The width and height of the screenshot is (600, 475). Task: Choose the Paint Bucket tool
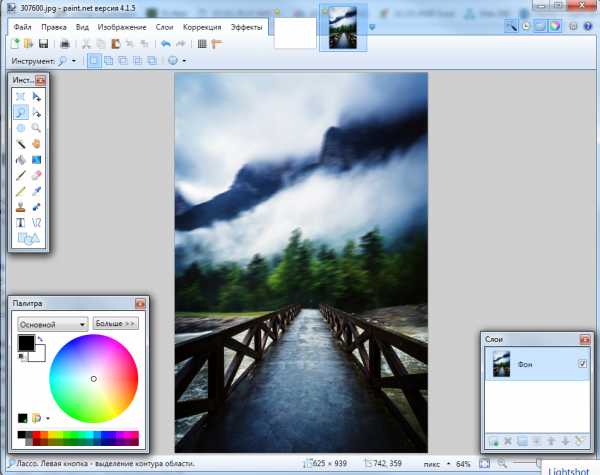click(x=21, y=159)
